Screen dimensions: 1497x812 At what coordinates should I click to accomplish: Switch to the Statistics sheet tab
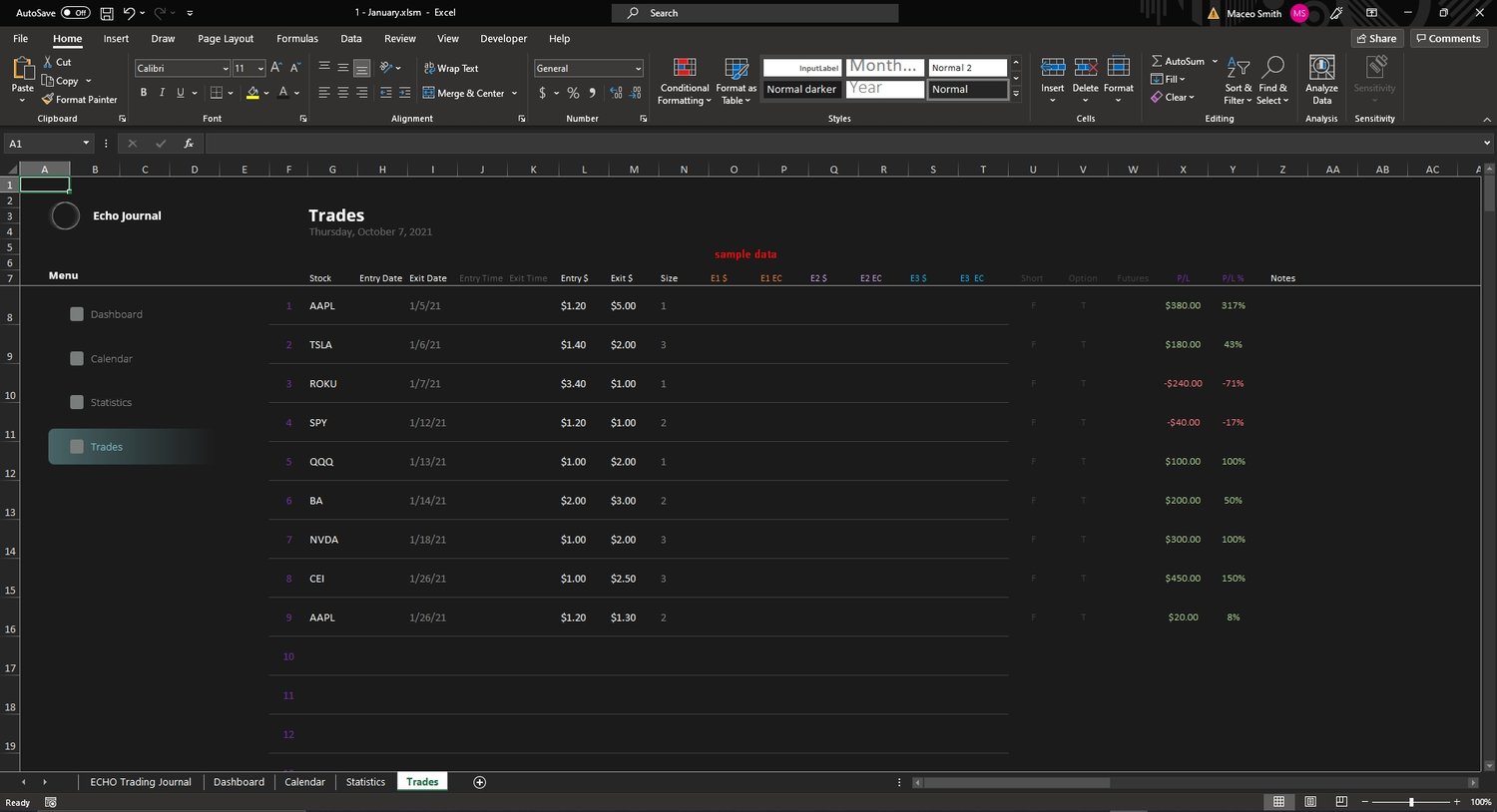[x=365, y=782]
